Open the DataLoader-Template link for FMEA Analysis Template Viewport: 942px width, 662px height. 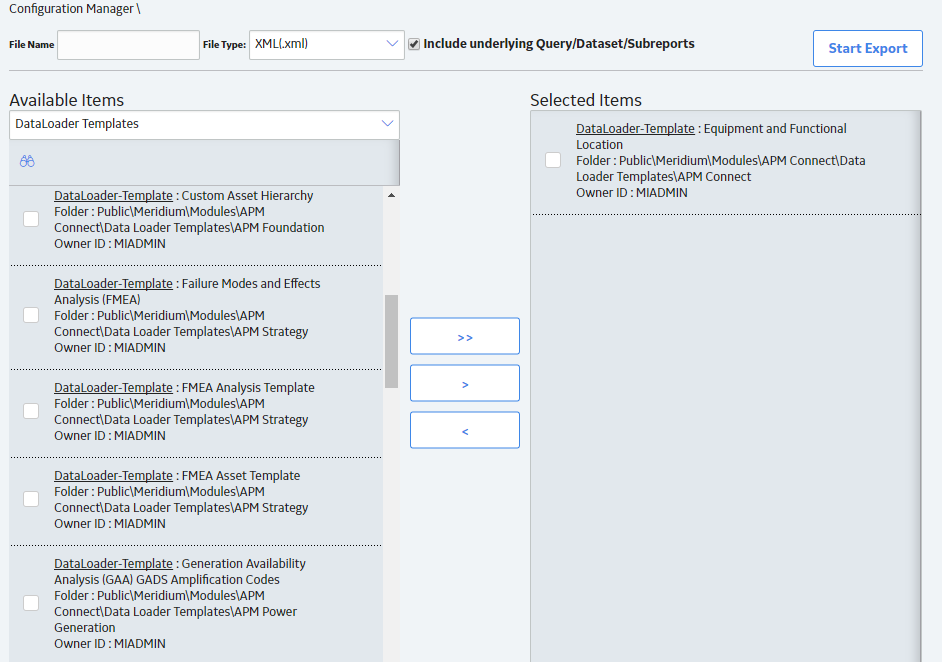(x=114, y=388)
